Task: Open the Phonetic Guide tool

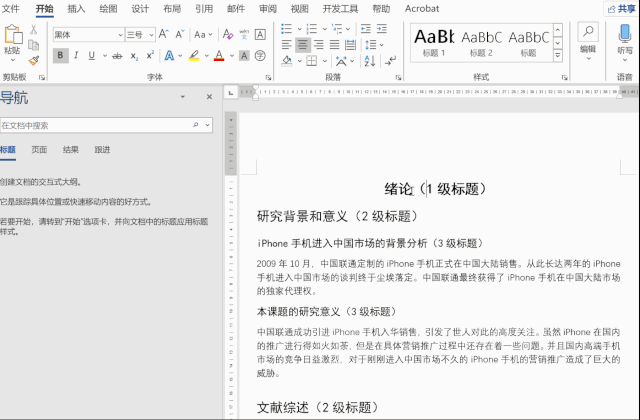Action: (244, 34)
